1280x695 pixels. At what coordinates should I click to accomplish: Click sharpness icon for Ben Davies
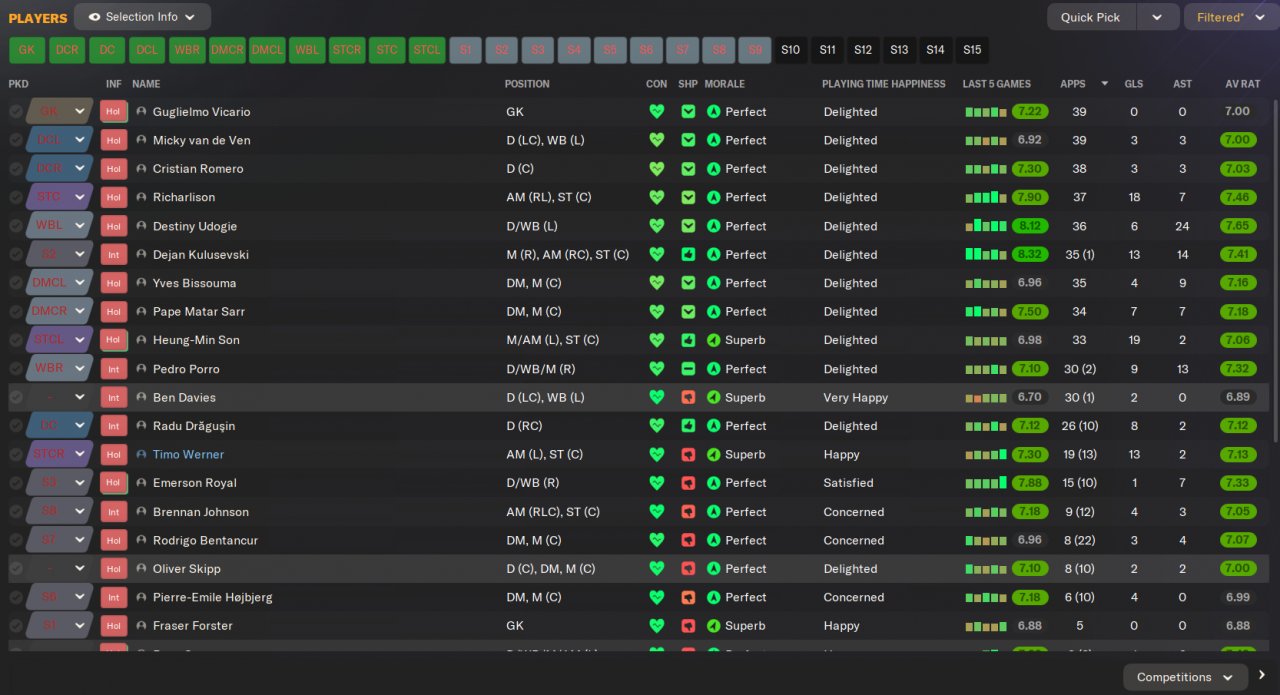[x=688, y=398]
